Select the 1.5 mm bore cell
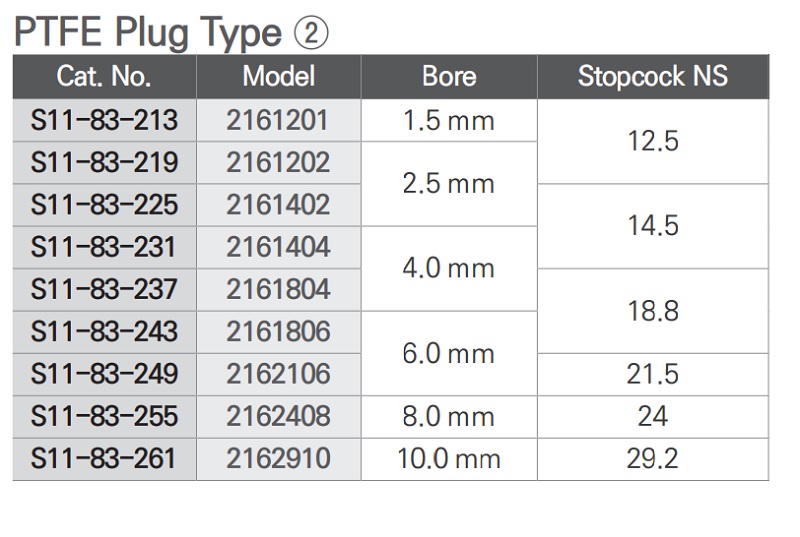This screenshot has width=800, height=537. [x=449, y=120]
